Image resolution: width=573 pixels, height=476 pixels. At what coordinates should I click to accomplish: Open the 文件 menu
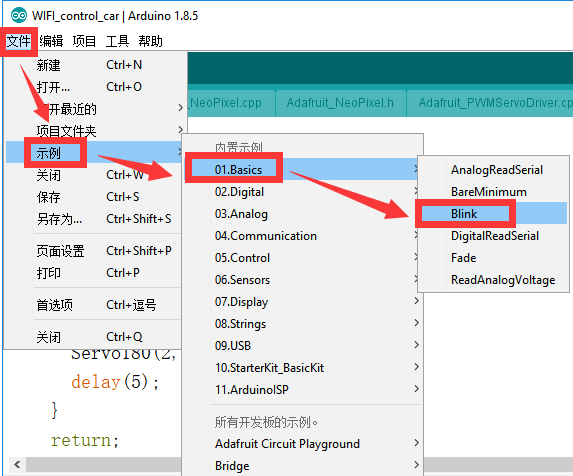[x=18, y=41]
